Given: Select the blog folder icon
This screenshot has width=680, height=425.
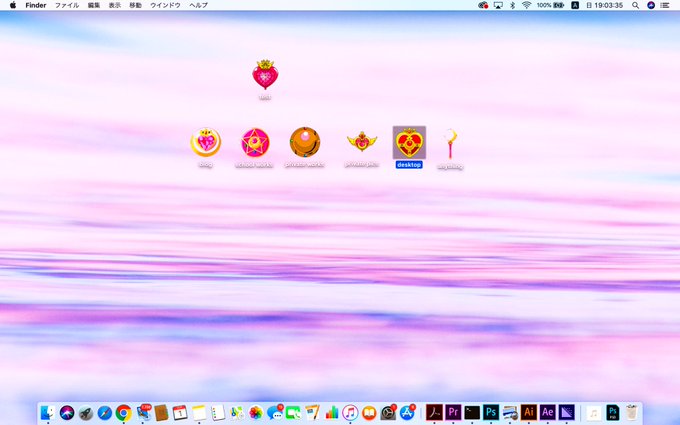Looking at the screenshot, I should point(206,142).
